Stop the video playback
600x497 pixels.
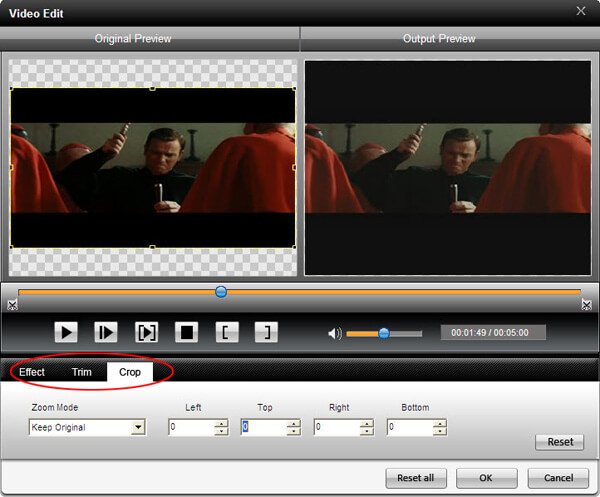186,332
